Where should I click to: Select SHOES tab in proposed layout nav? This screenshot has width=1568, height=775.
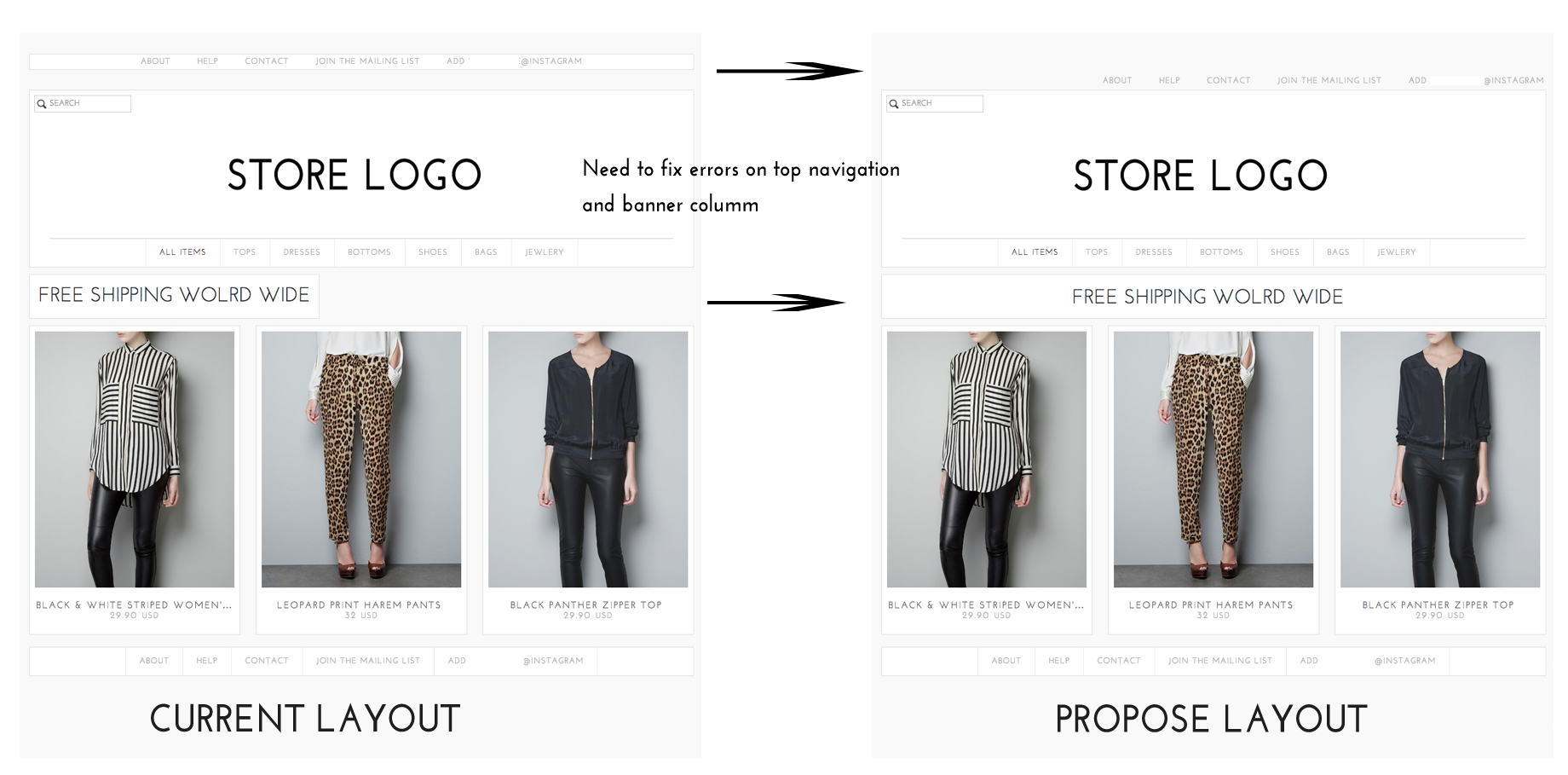coord(1284,252)
